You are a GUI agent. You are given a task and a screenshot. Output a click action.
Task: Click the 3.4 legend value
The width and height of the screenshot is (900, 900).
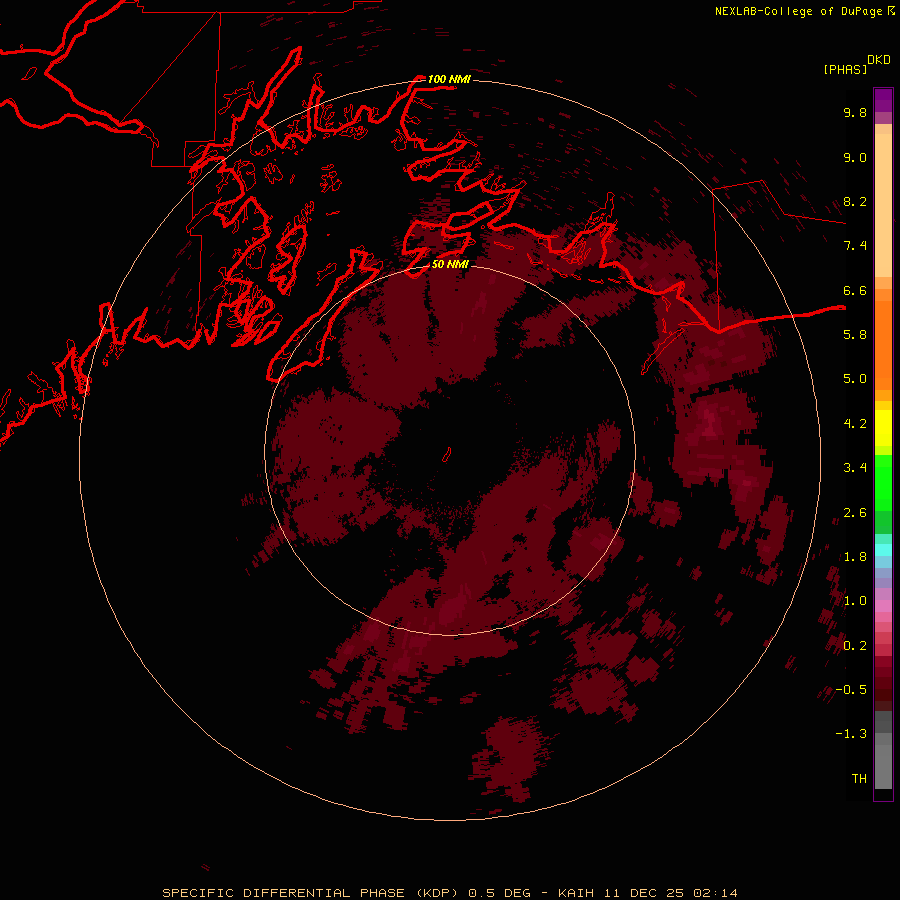click(x=855, y=468)
